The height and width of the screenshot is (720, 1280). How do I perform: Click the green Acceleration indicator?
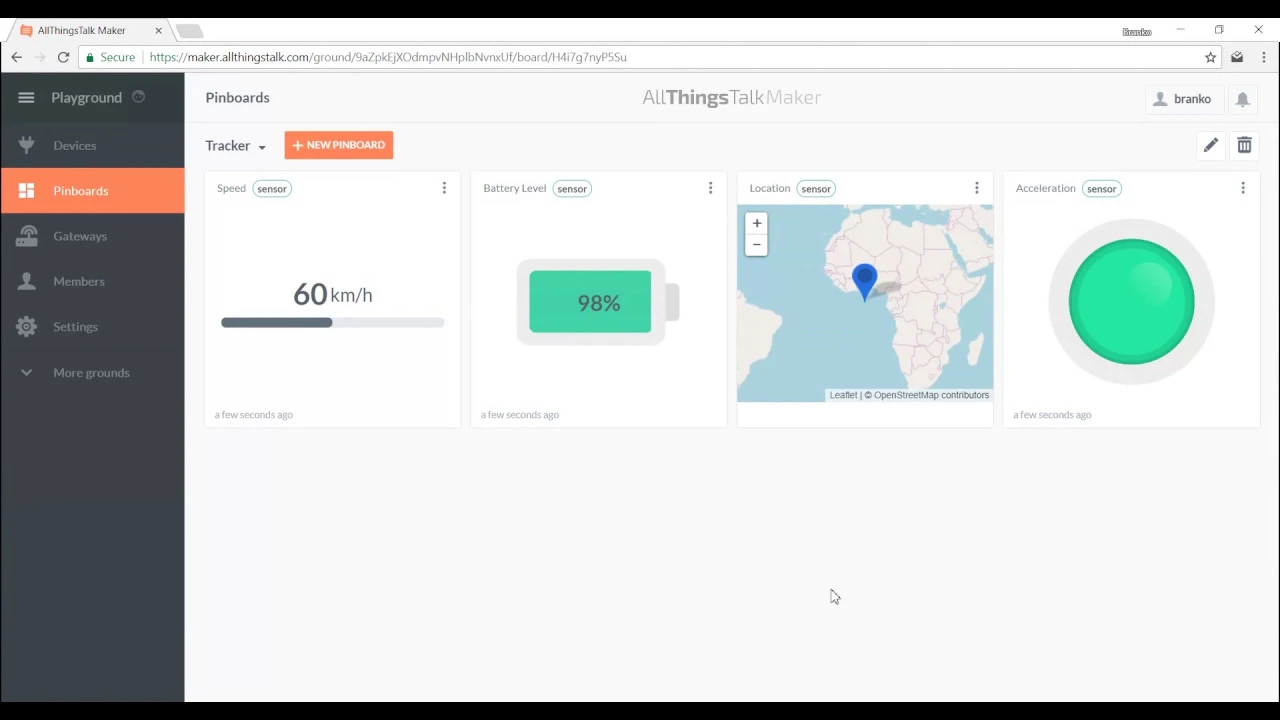click(1131, 301)
